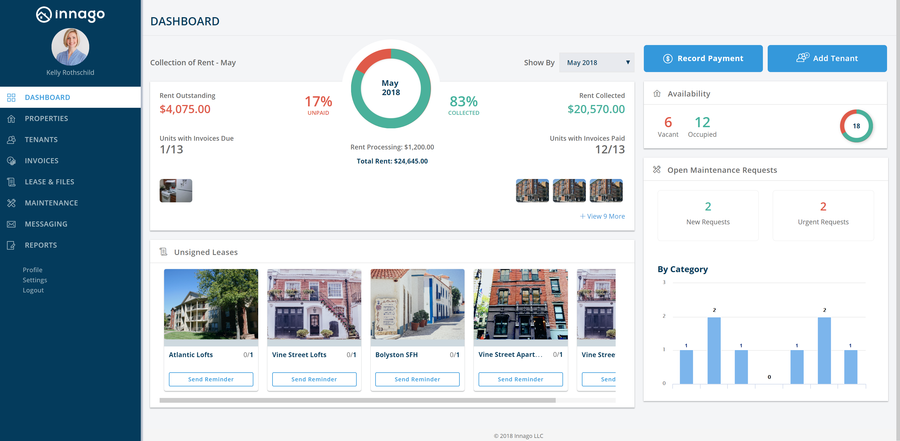
Task: Click the Reports icon in sidebar
Action: click(11, 245)
